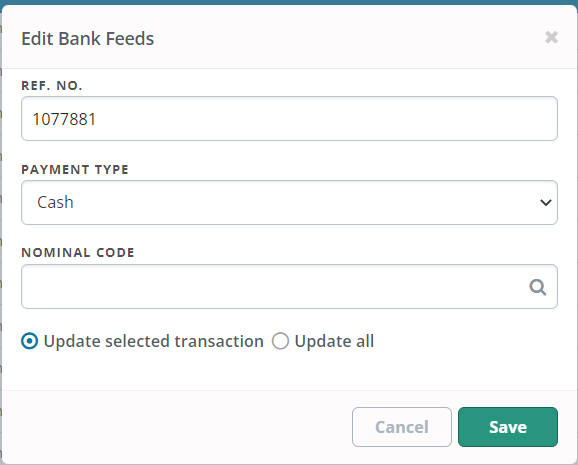Click the reference number value 1077881
Viewport: 578px width, 465px height.
click(x=64, y=119)
